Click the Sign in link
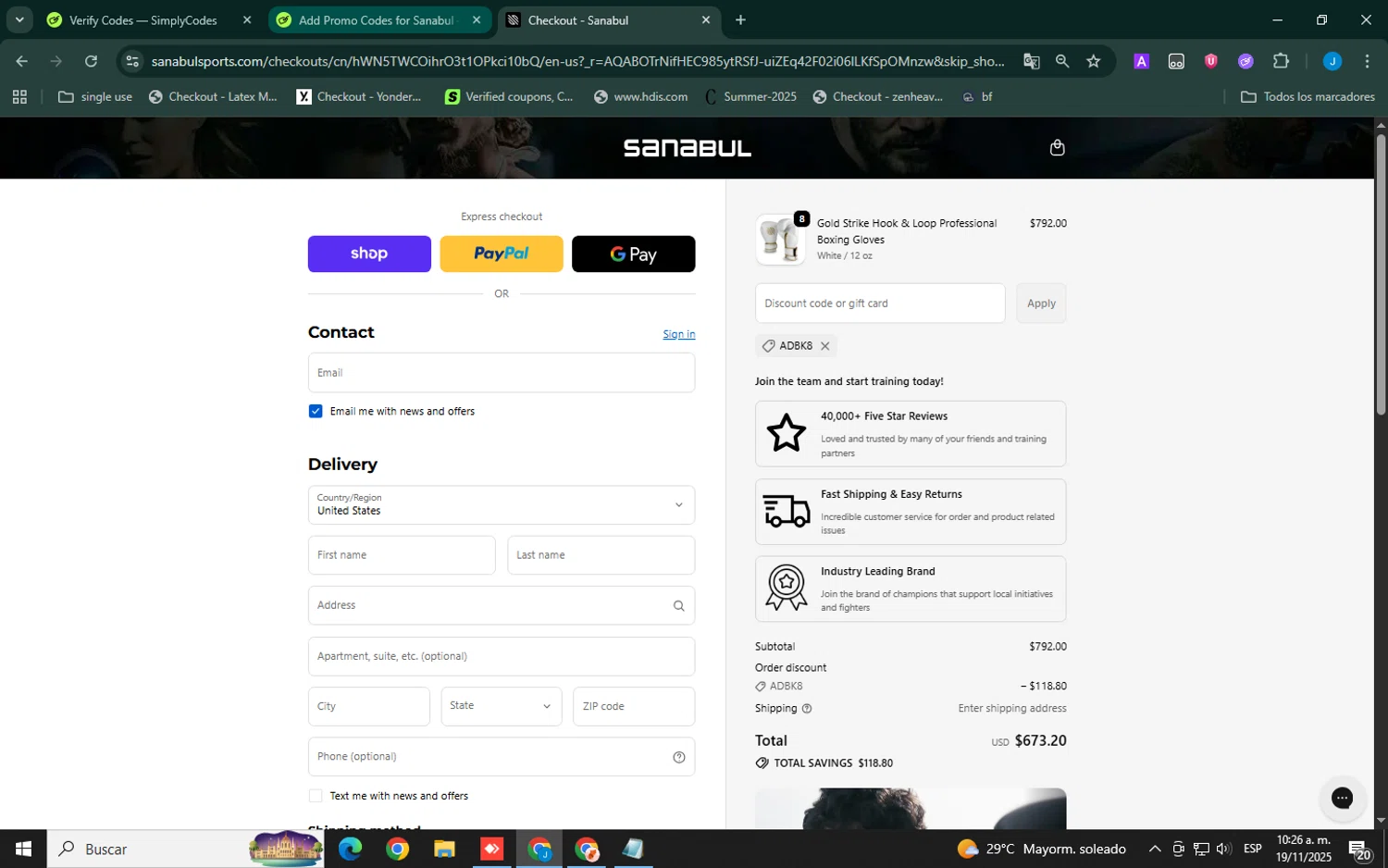 point(678,334)
